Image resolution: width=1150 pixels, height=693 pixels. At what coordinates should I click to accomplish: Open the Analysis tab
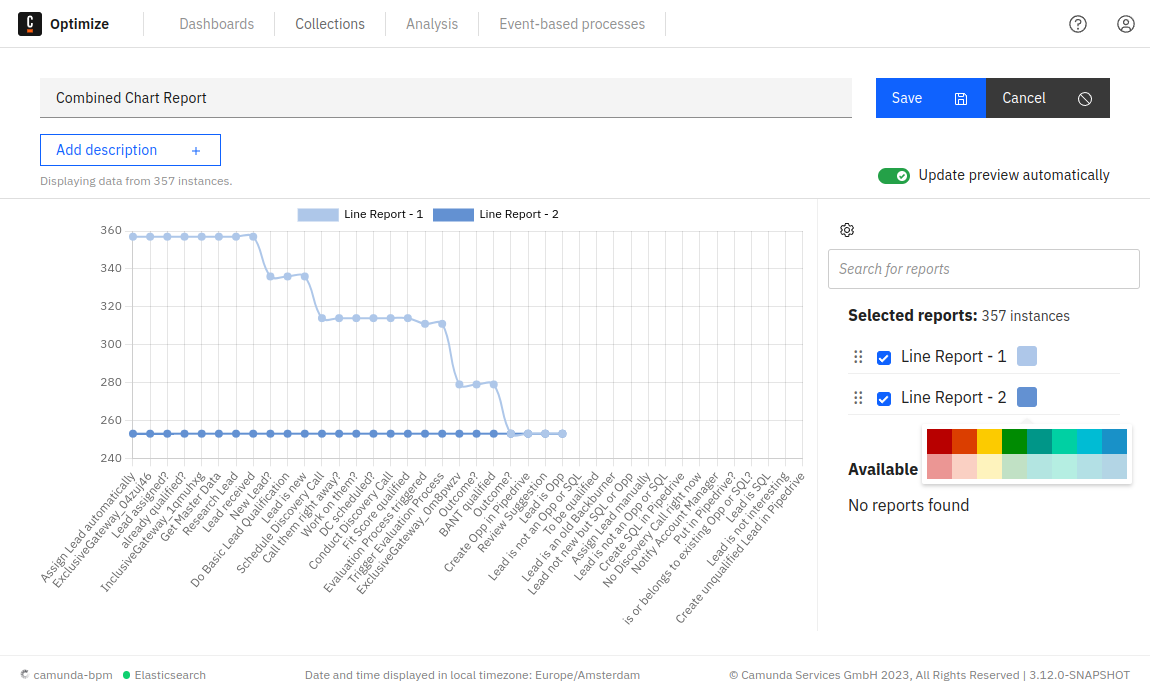[431, 23]
